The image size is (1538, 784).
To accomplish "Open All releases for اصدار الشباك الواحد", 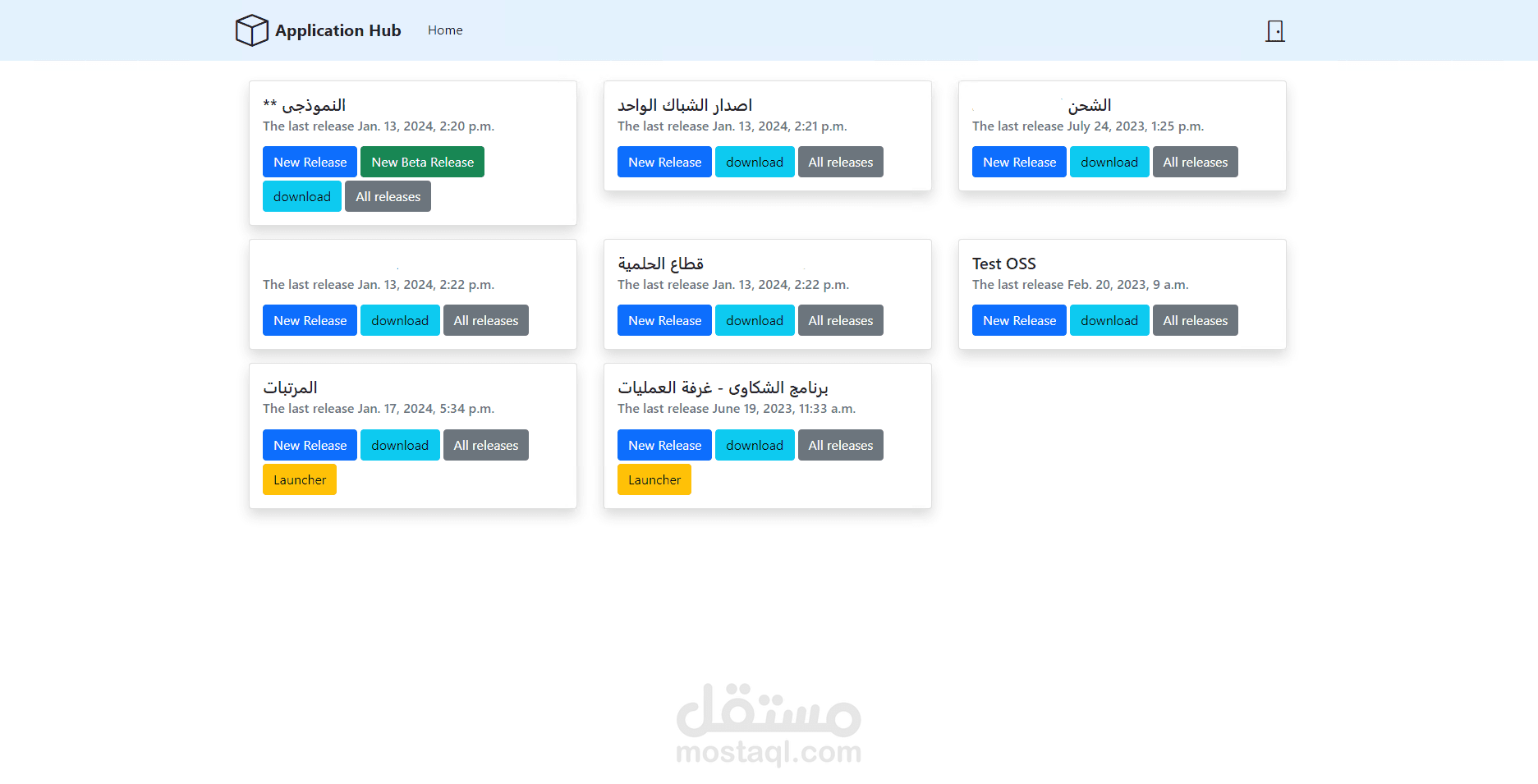I will click(841, 162).
